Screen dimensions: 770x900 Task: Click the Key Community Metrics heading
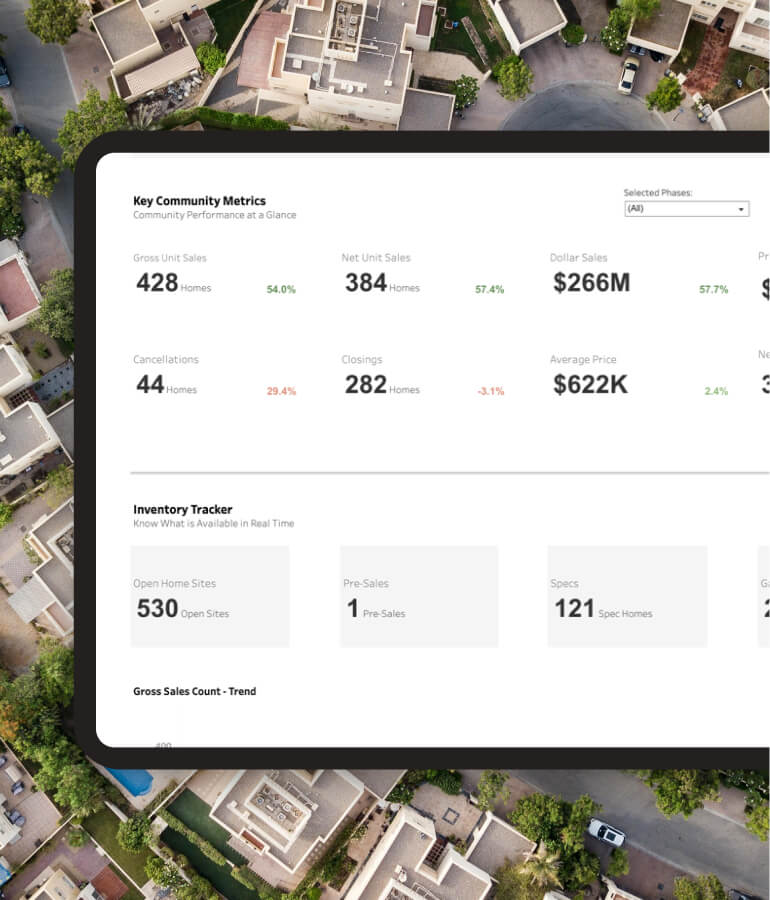click(199, 201)
